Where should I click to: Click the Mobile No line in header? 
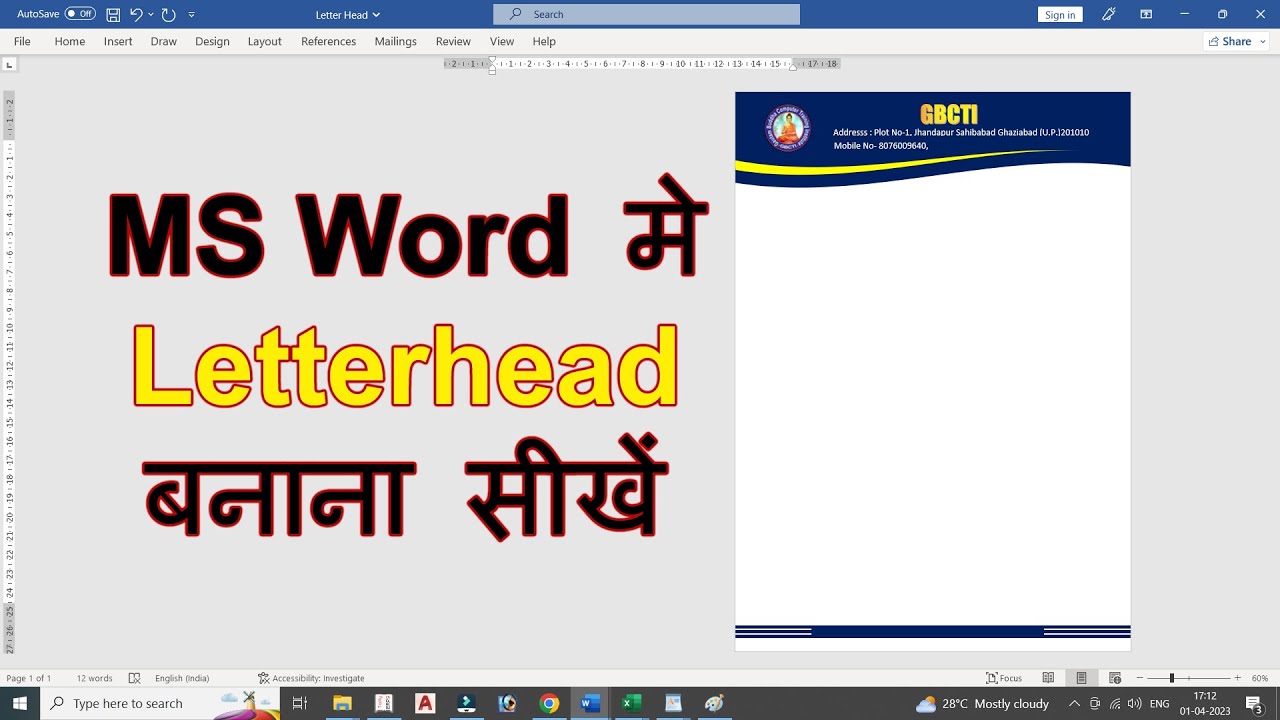click(x=881, y=146)
